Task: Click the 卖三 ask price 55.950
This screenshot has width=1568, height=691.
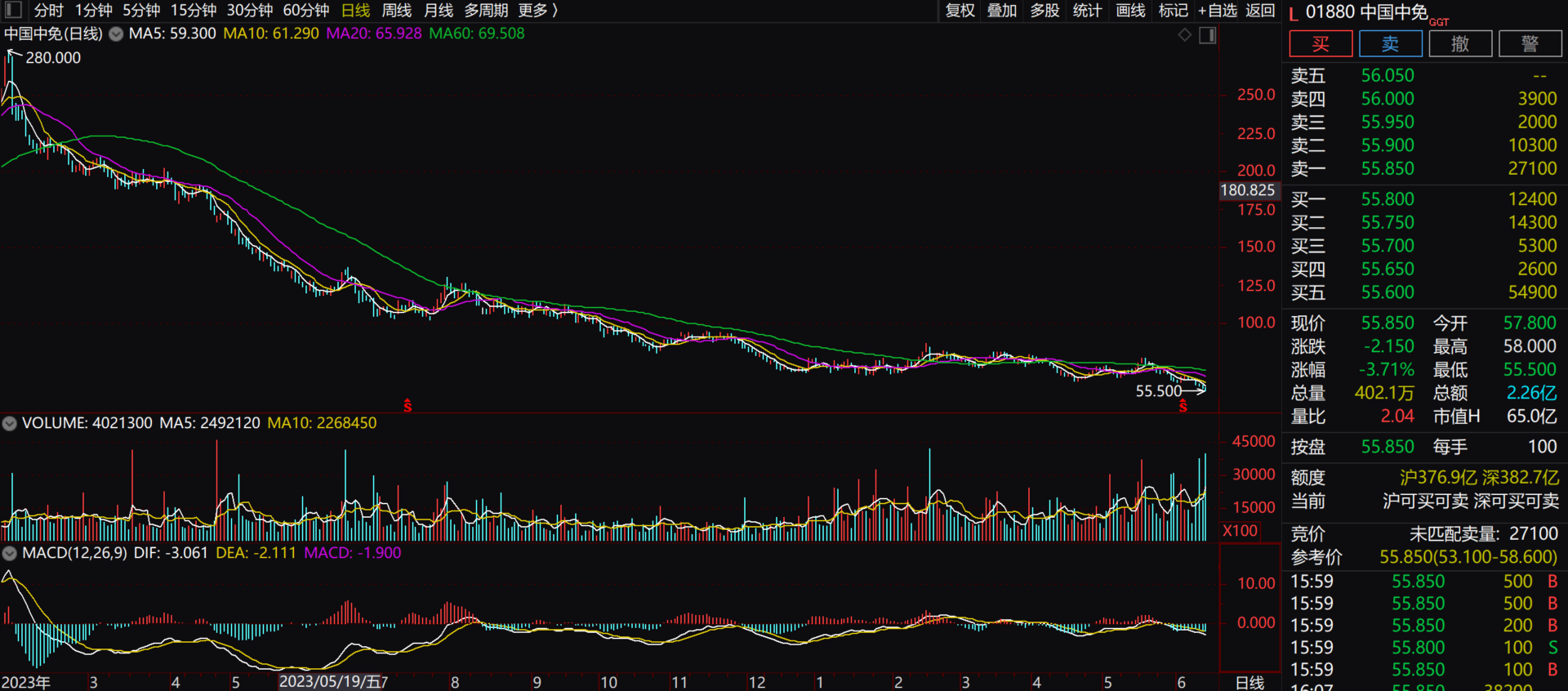Action: 1388,123
